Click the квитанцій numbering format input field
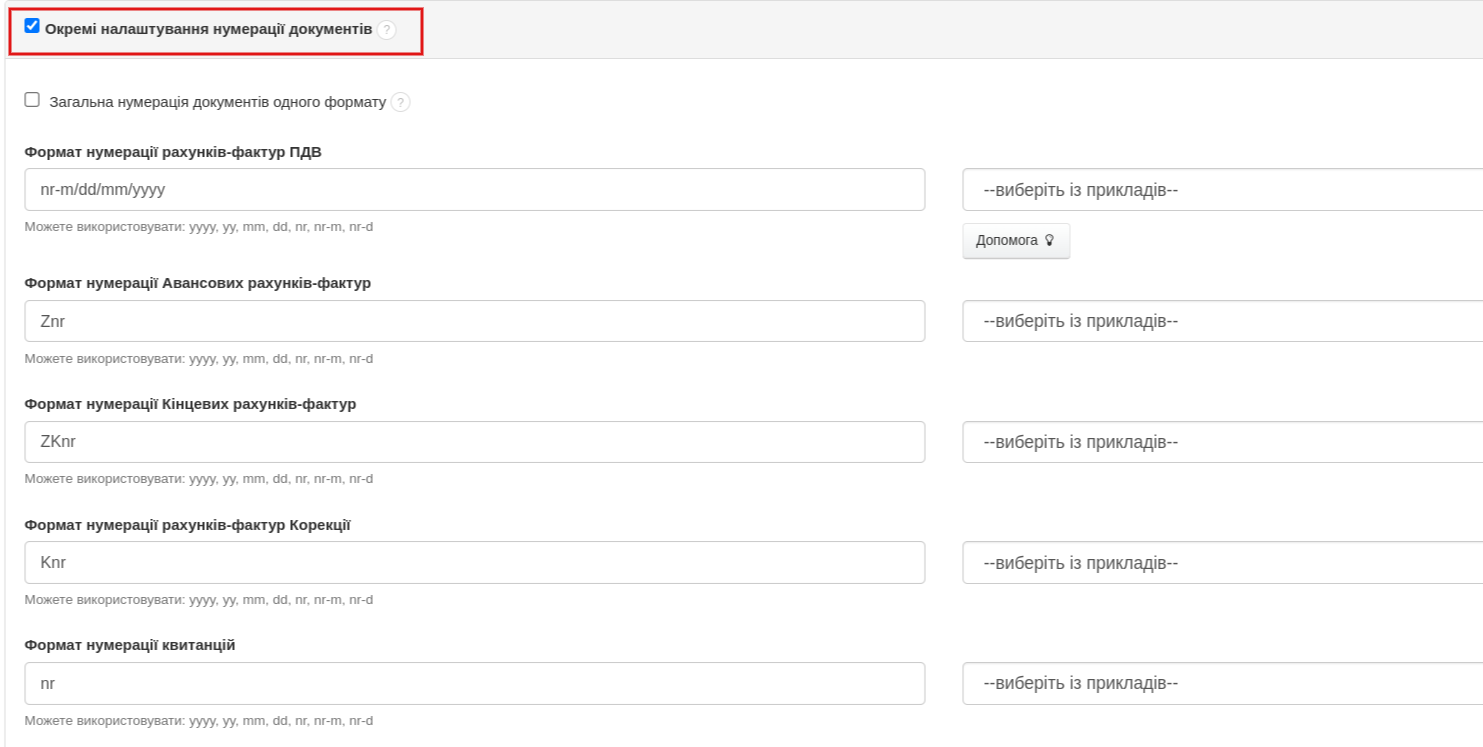This screenshot has height=747, width=1483. [x=474, y=684]
